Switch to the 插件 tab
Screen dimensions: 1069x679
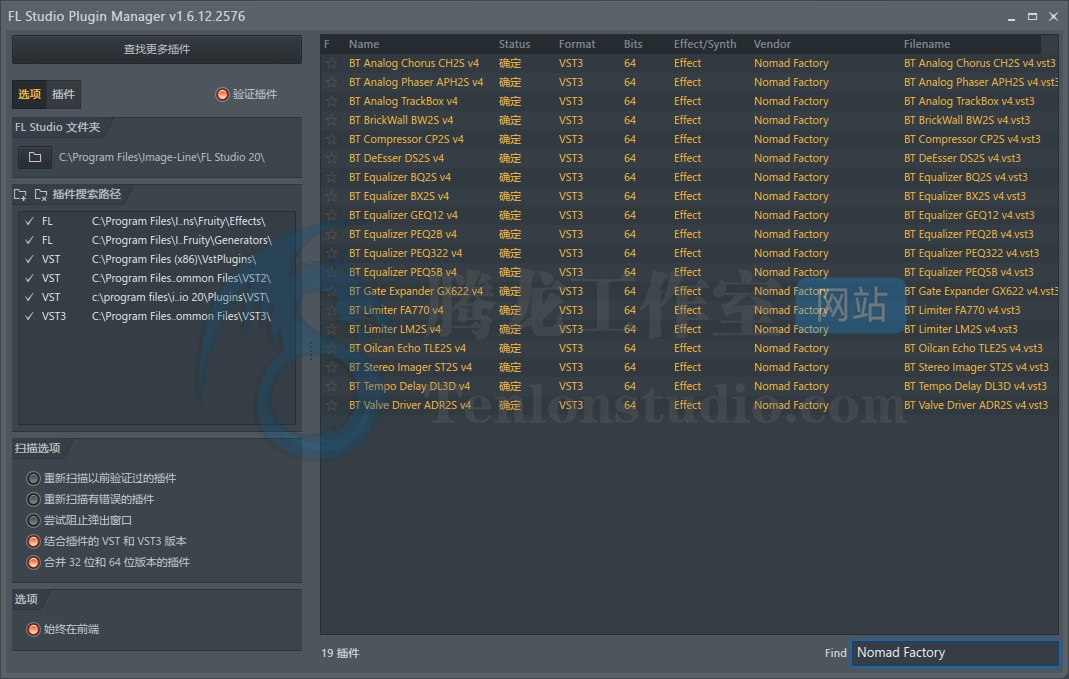(x=63, y=94)
